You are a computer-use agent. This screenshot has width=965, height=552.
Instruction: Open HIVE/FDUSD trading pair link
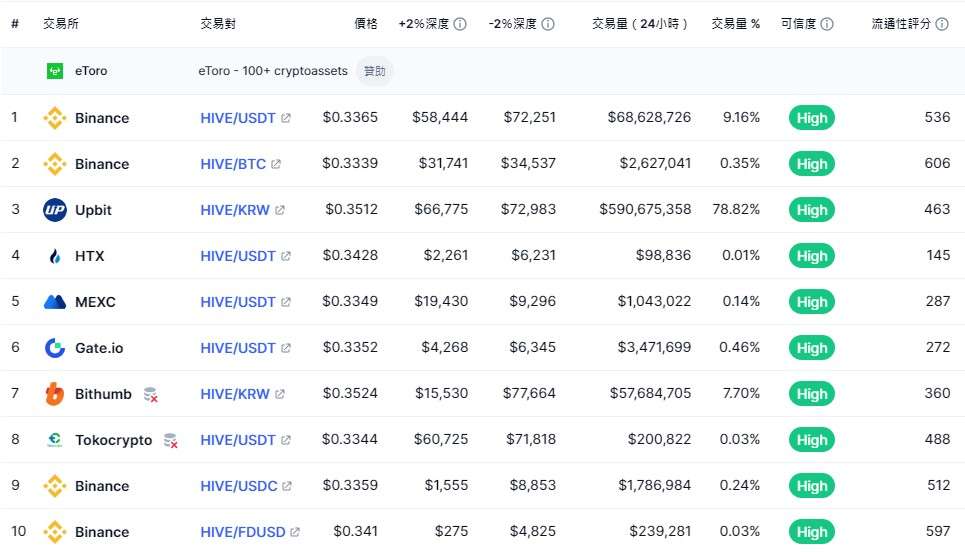[243, 532]
